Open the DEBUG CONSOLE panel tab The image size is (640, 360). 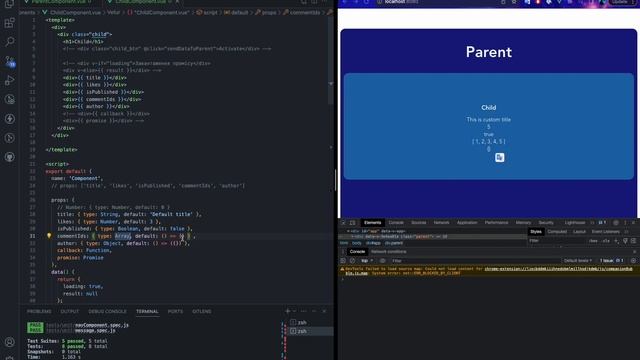pos(107,311)
